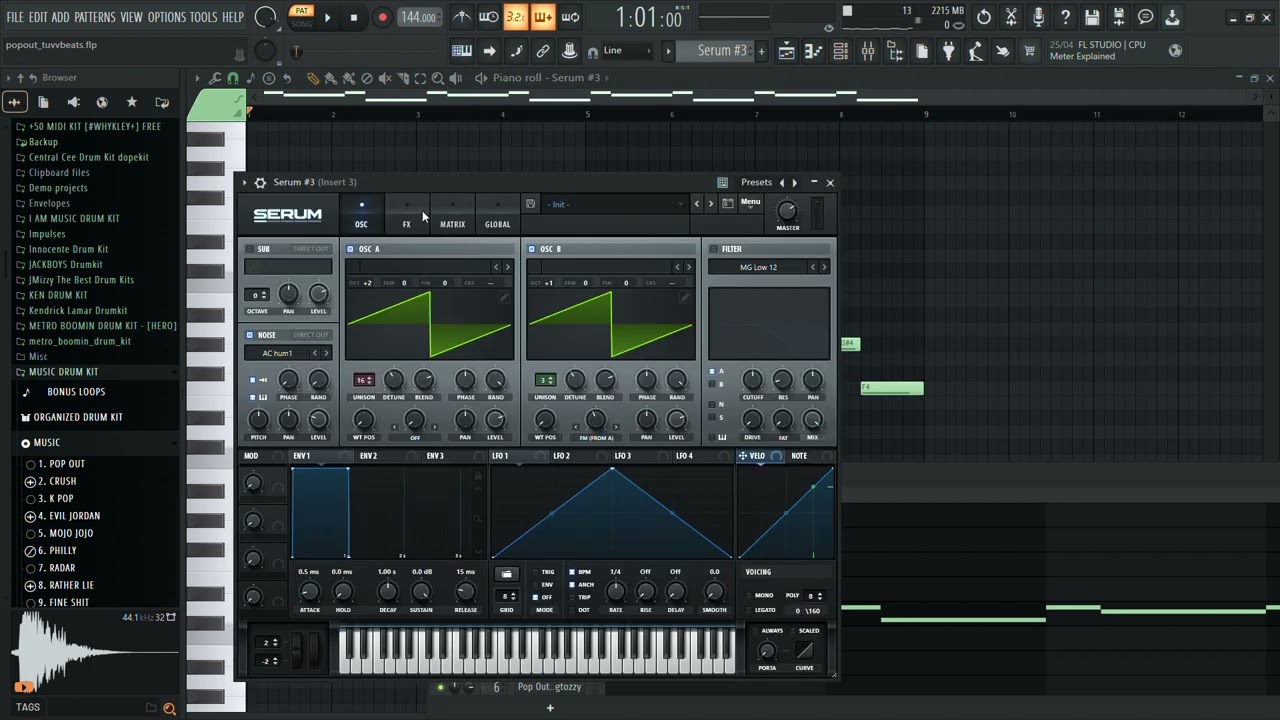Toggle OSC B on/off
Screen dimensions: 1280x720
click(x=531, y=249)
